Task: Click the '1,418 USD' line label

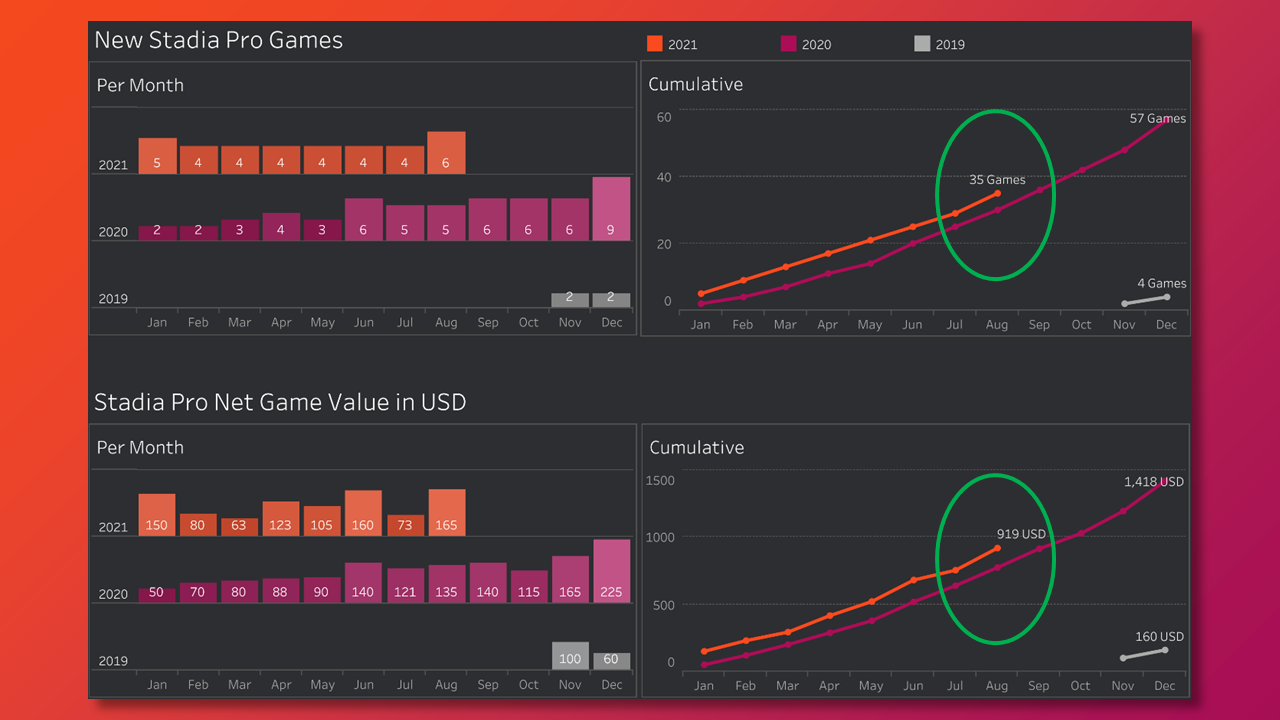Action: coord(1154,482)
